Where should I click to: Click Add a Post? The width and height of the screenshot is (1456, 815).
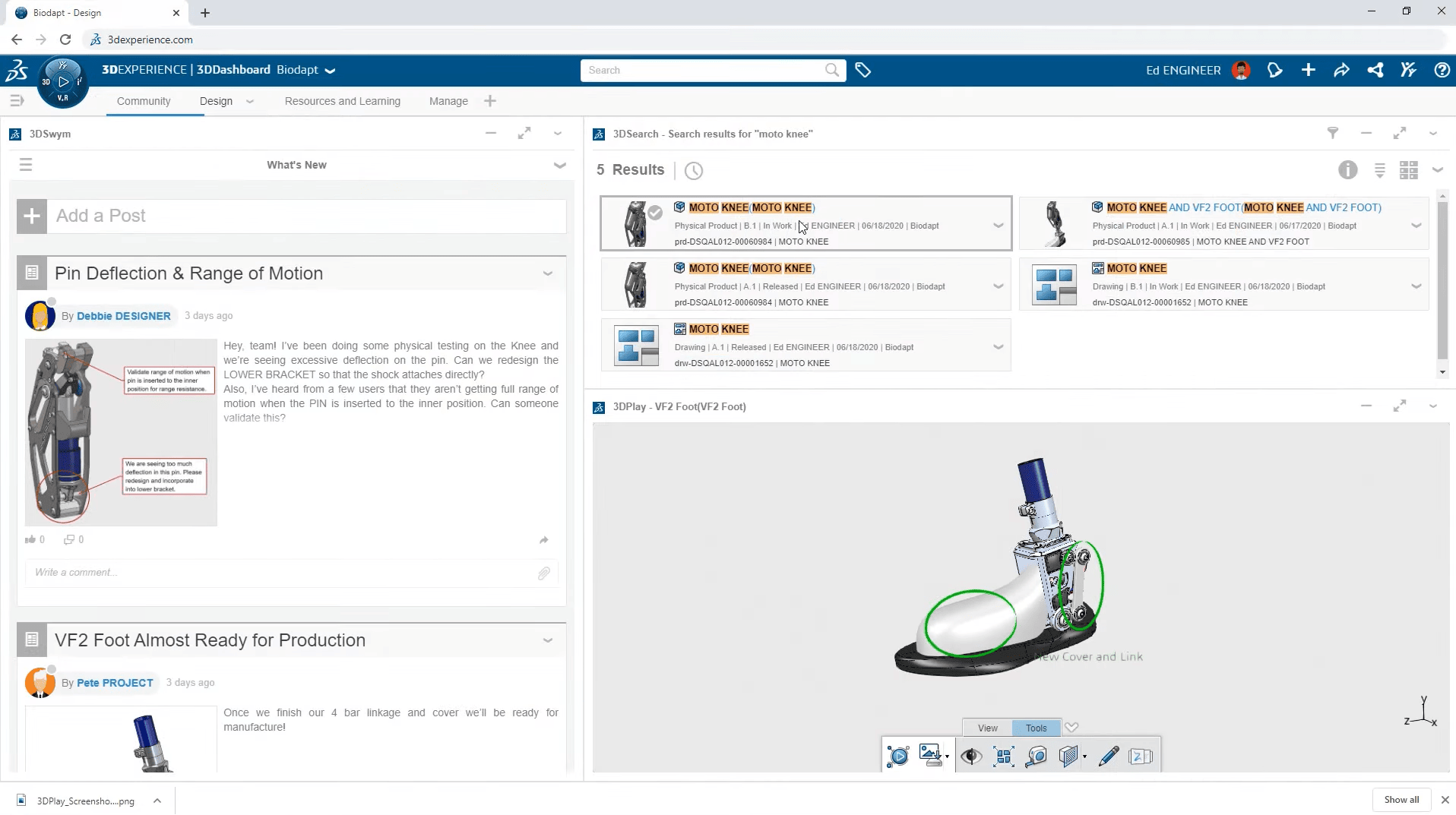click(291, 216)
